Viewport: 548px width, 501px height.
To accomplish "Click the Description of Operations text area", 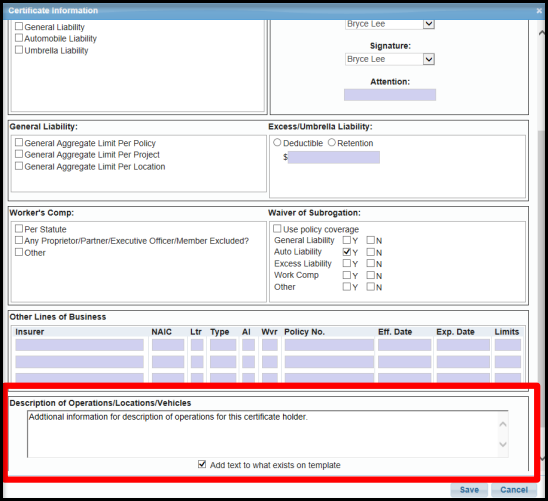I will click(268, 434).
